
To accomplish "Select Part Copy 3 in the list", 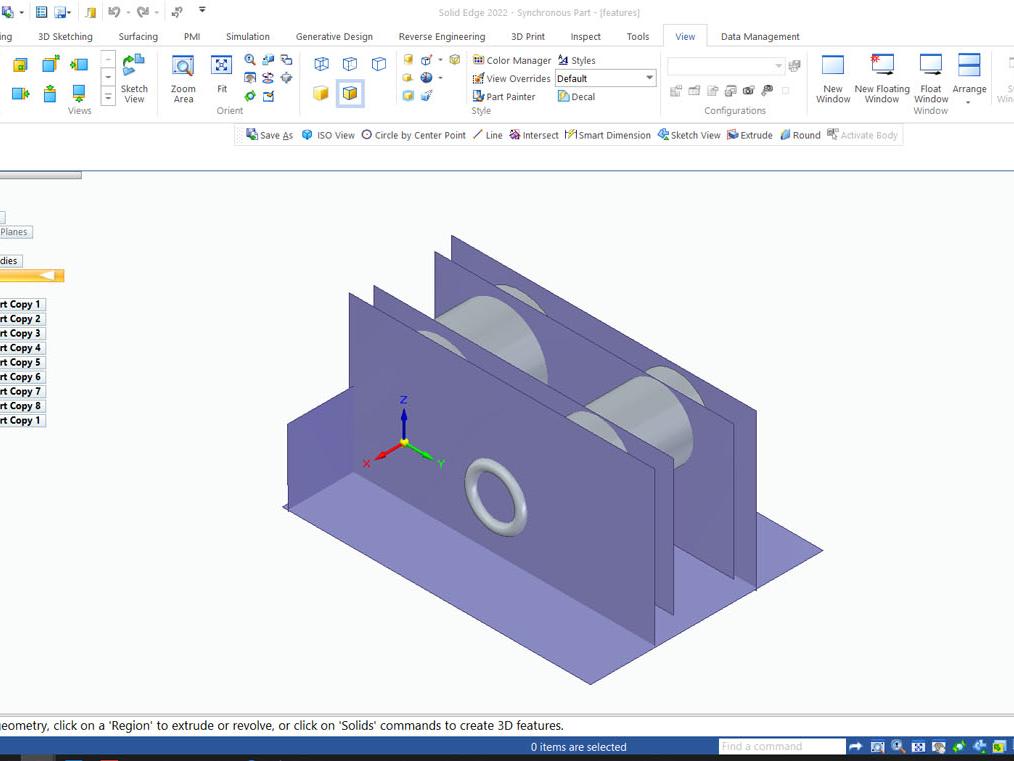I will coord(21,333).
